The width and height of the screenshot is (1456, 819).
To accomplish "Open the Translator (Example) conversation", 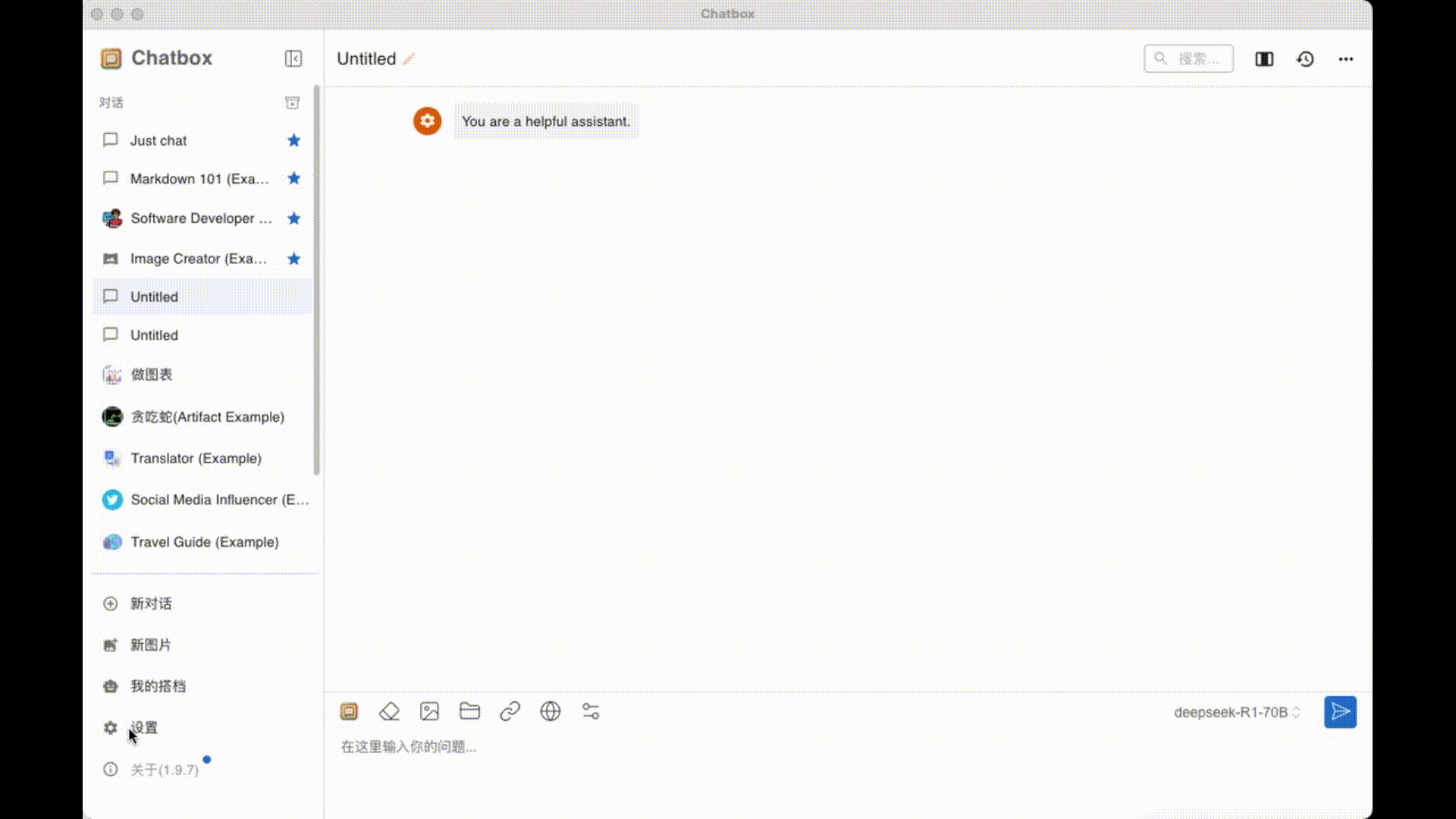I will click(202, 458).
